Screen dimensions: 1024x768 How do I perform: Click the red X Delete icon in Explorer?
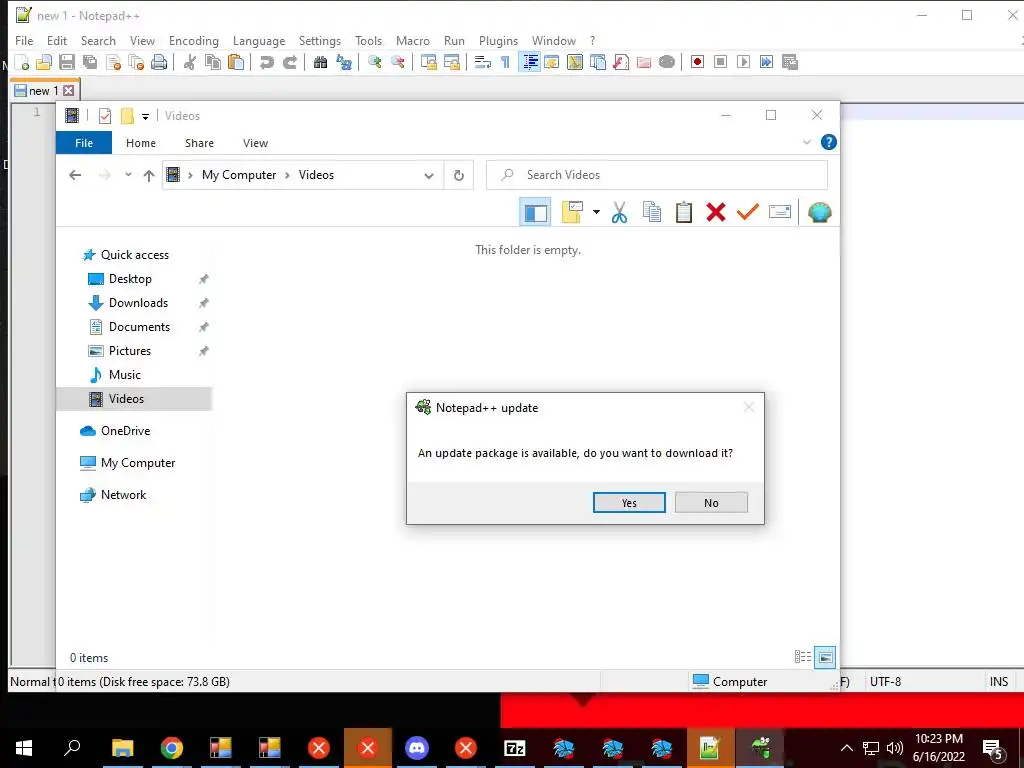pos(716,212)
